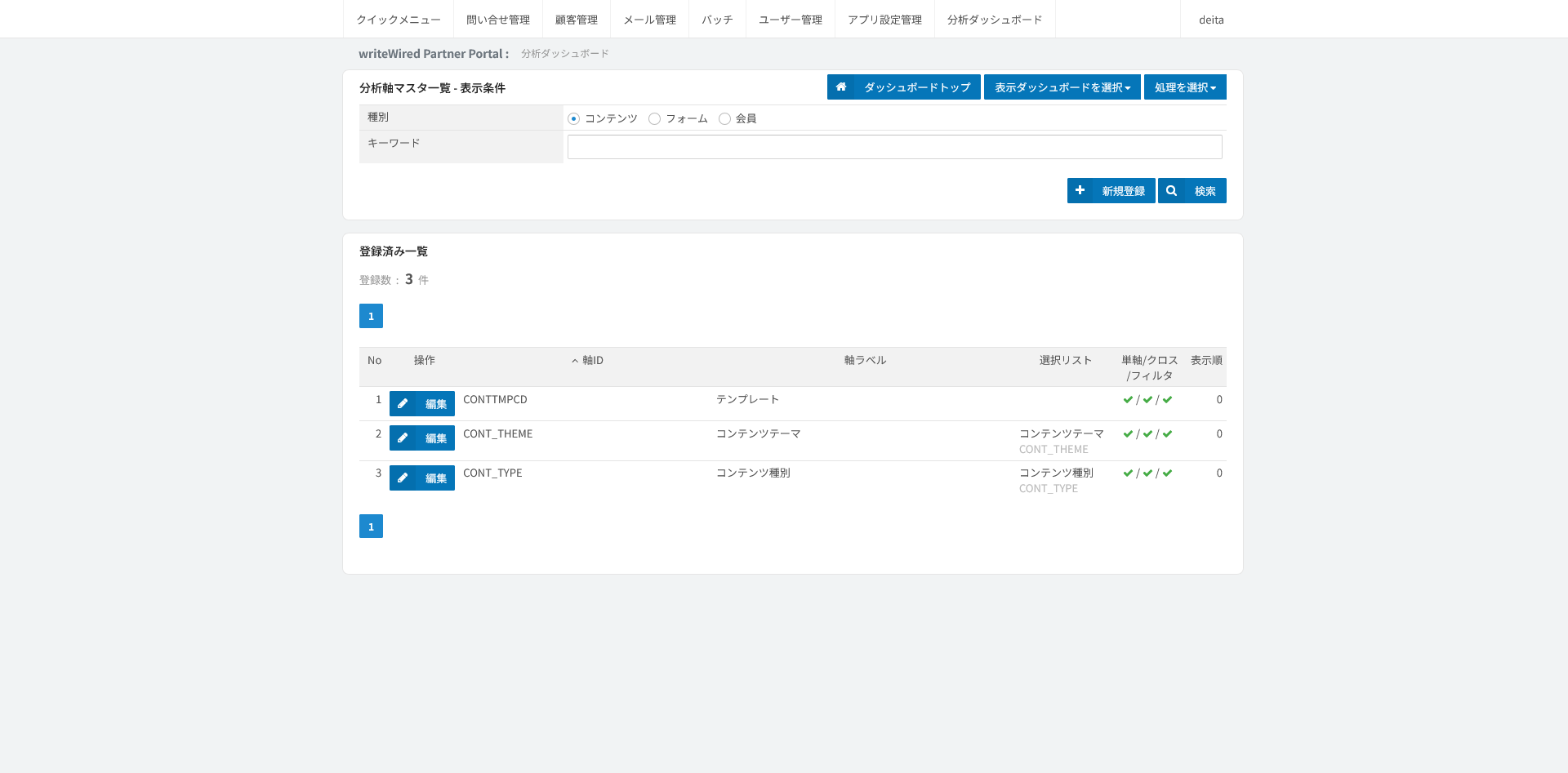Open 表示ダッシュボードを選択 dropdown
Image resolution: width=1568 pixels, height=773 pixels.
pyautogui.click(x=1062, y=87)
